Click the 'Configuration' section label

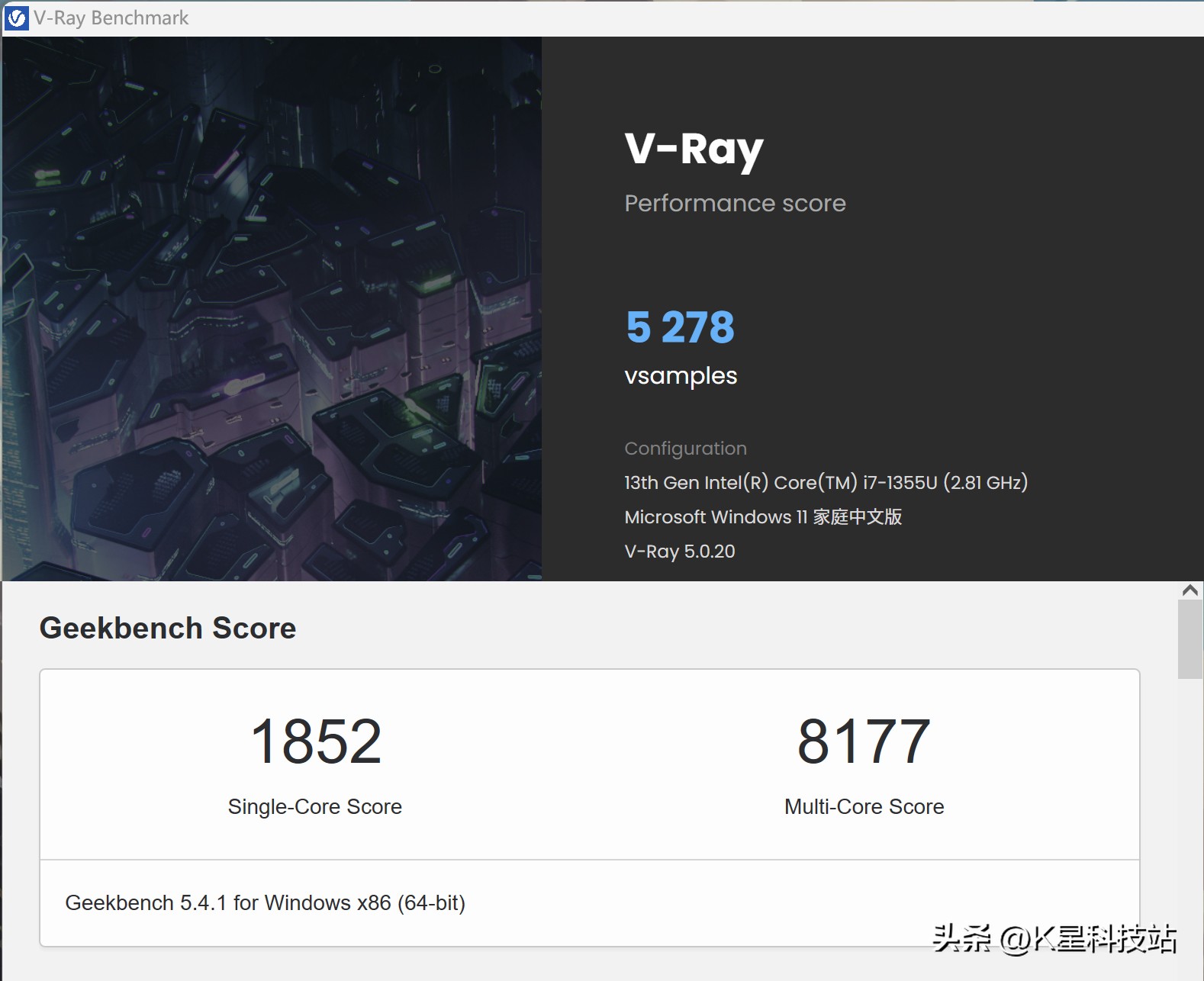[685, 449]
